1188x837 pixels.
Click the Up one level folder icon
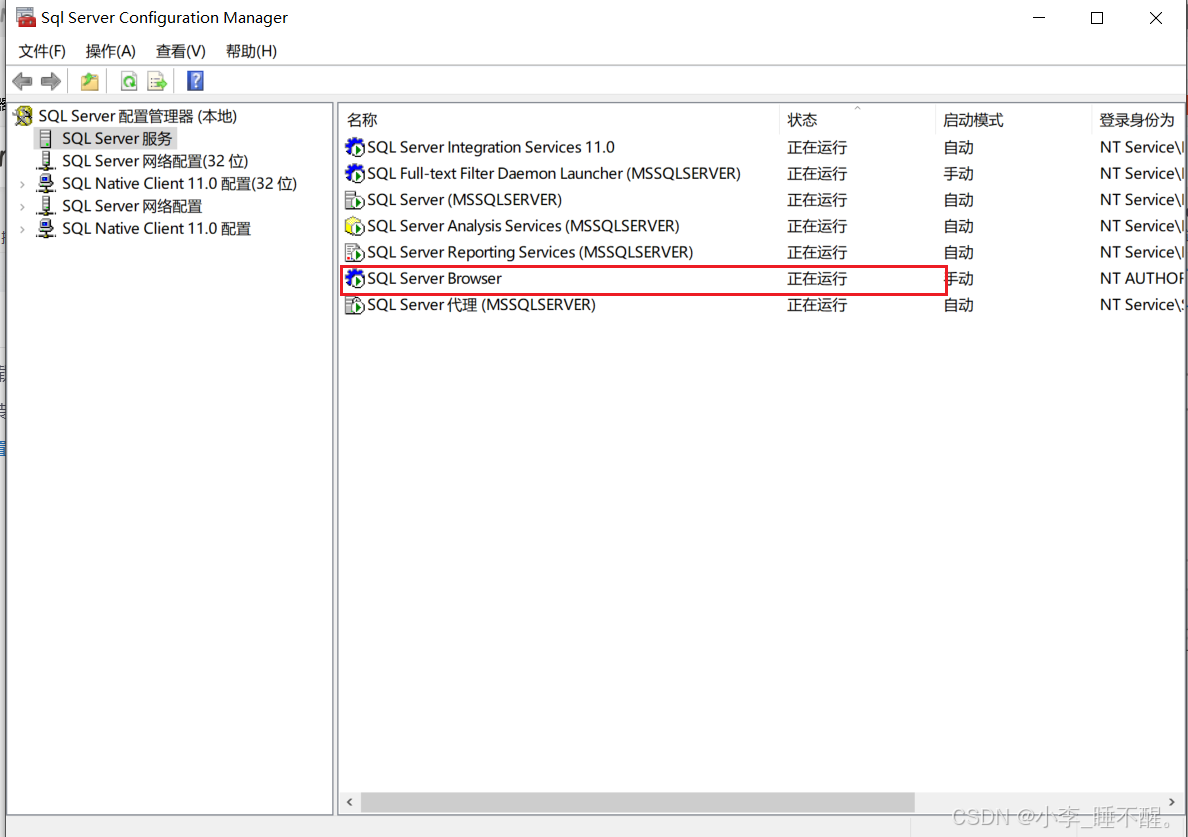(x=89, y=81)
